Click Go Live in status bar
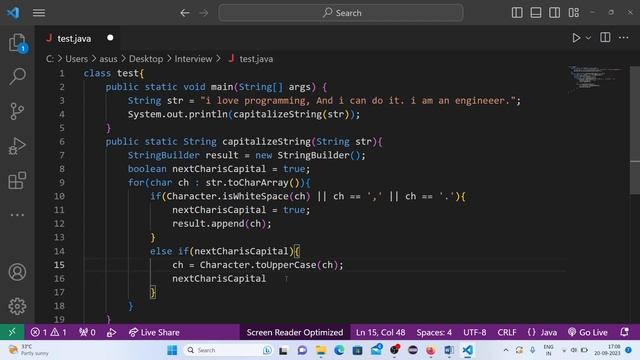The height and width of the screenshot is (360, 640). pos(588,332)
